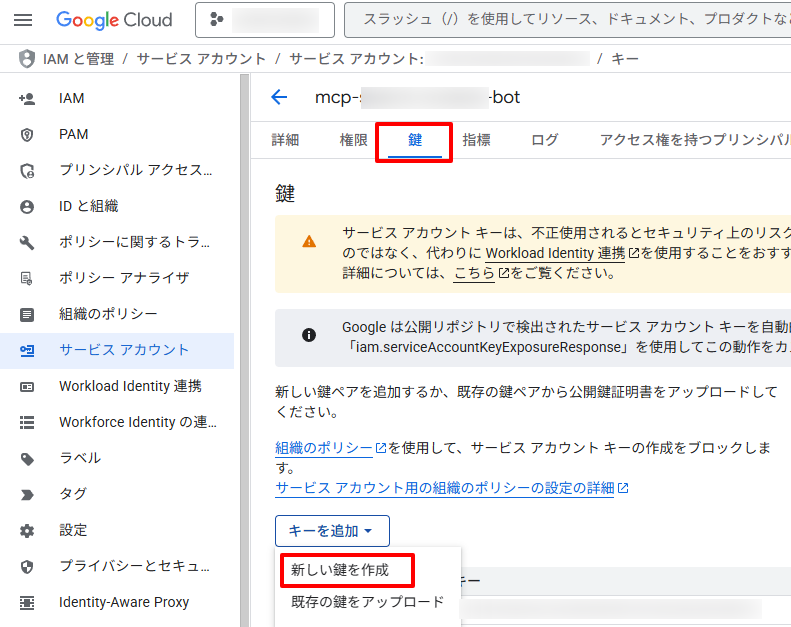This screenshot has height=627, width=791.
Task: Open the Workload Identity 連携 link
Action: point(555,253)
